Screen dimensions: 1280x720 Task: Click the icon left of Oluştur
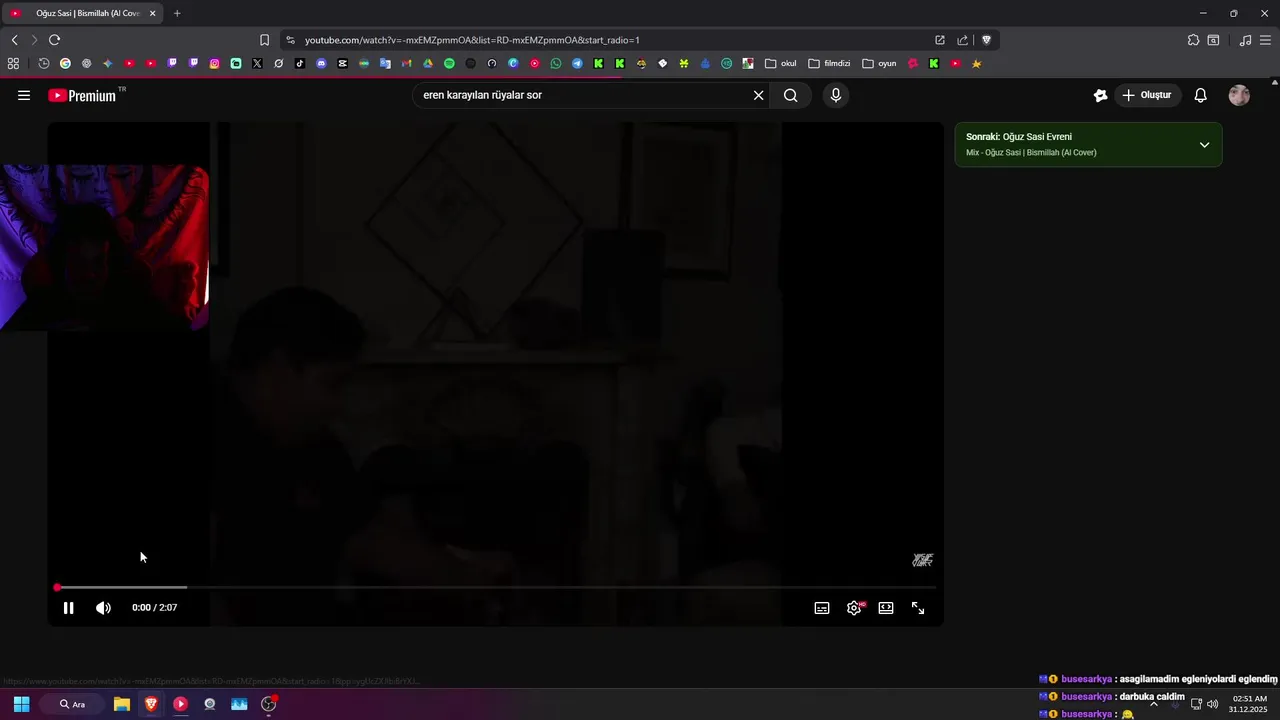pos(1100,95)
